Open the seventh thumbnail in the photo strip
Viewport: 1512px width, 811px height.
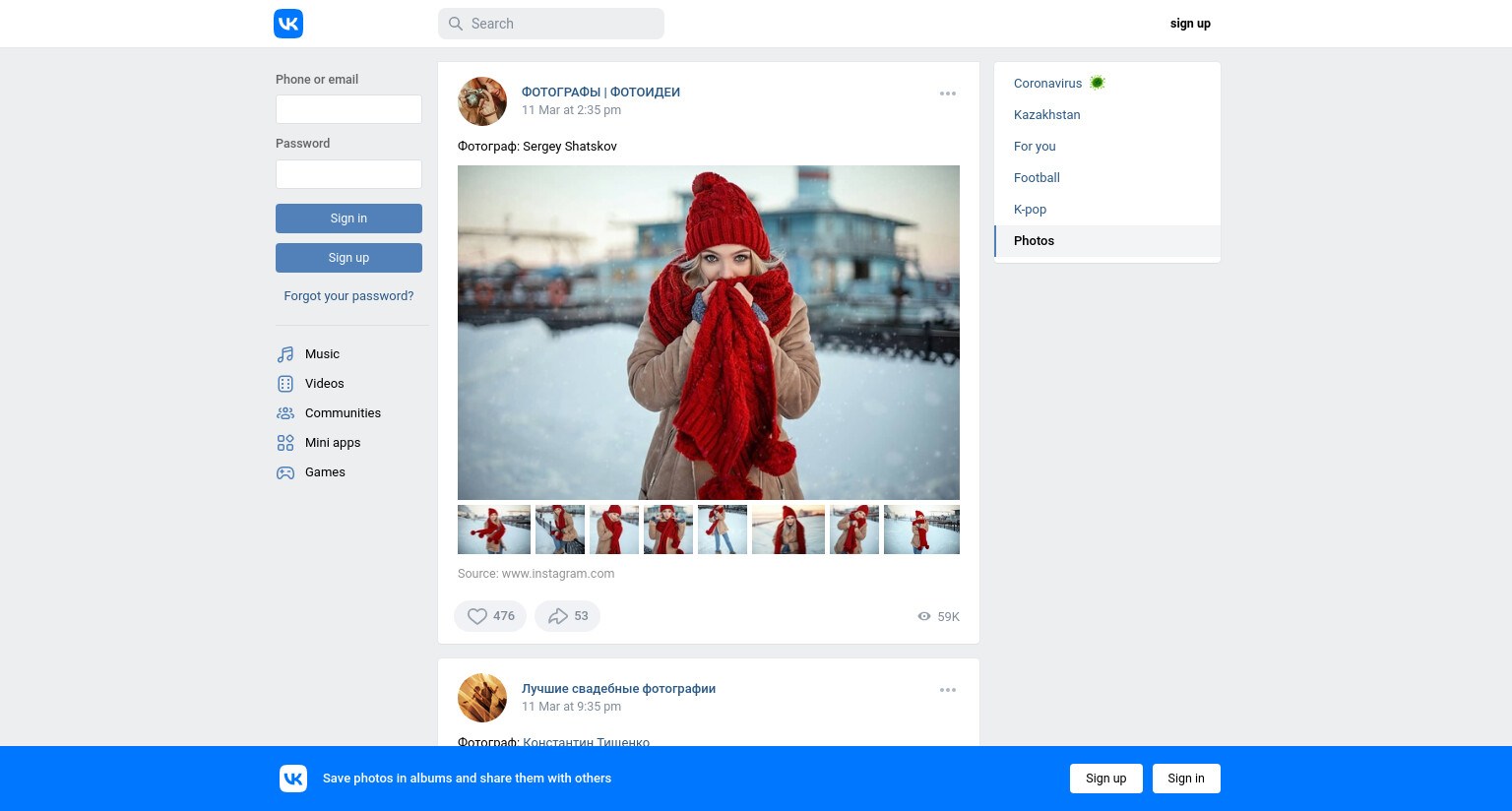click(x=854, y=530)
